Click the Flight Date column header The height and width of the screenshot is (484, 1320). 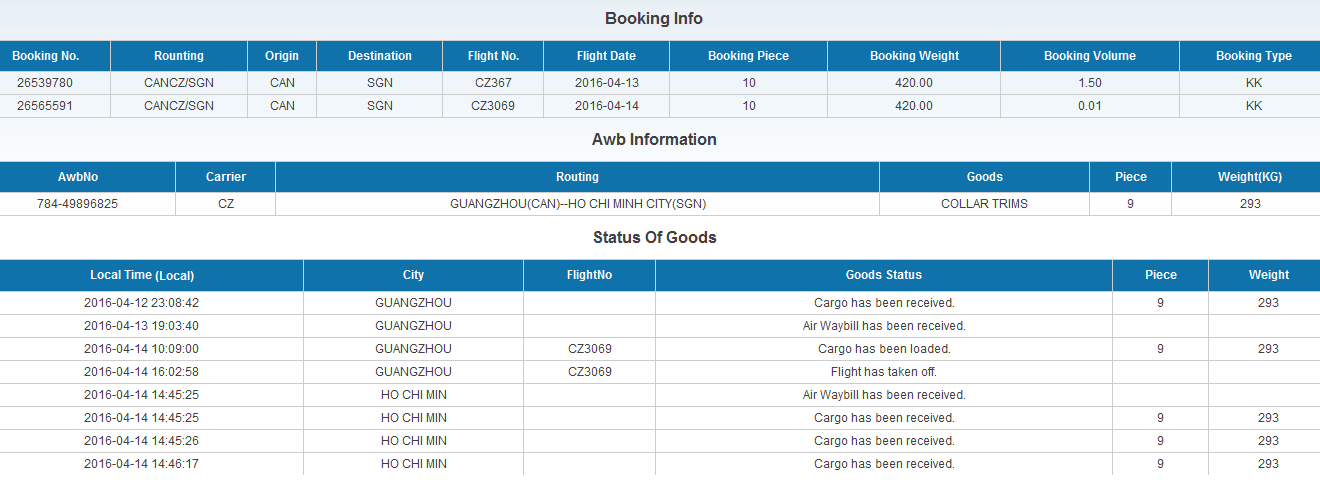click(606, 56)
